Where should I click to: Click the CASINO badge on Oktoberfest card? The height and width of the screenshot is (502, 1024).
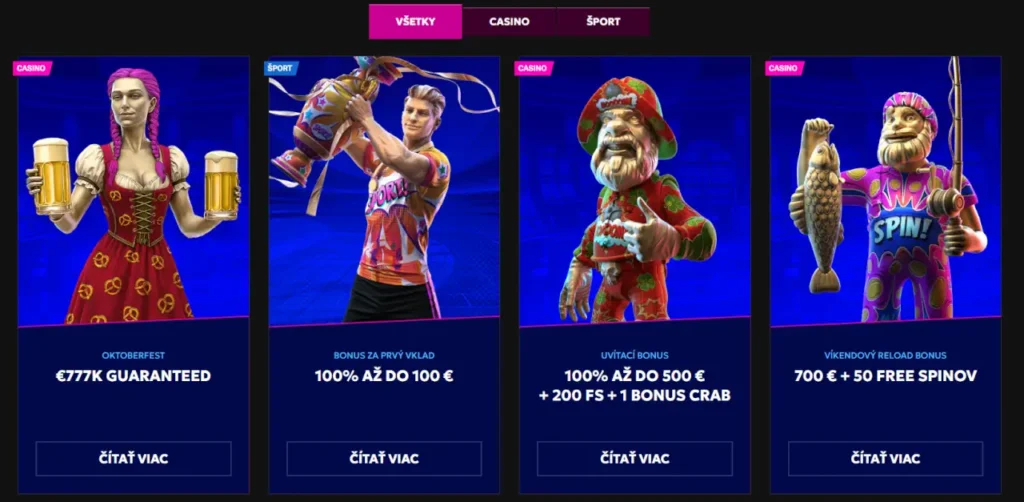32,68
